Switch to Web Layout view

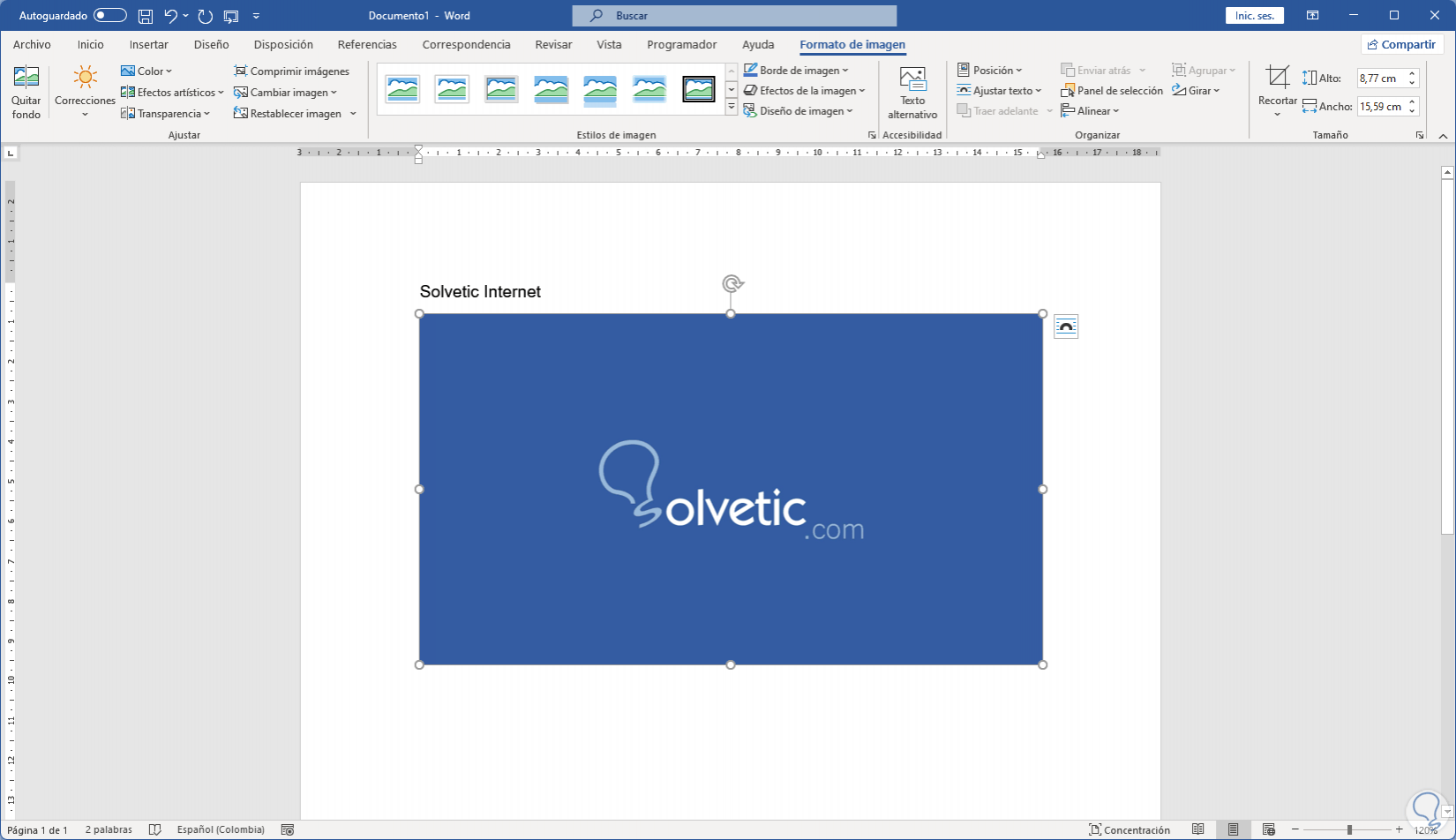[x=1269, y=829]
